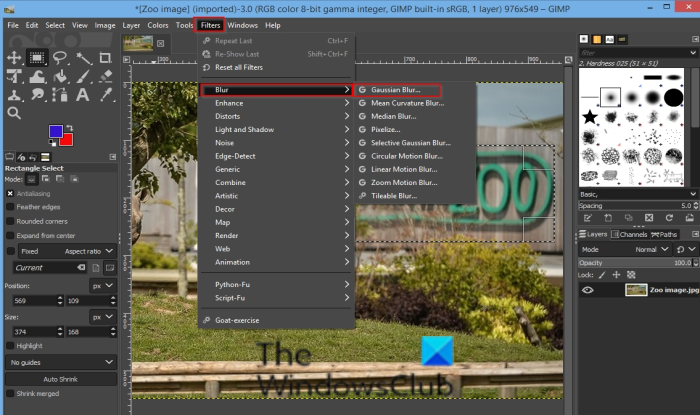Select the Paths tool
The width and height of the screenshot is (700, 415).
(x=60, y=95)
